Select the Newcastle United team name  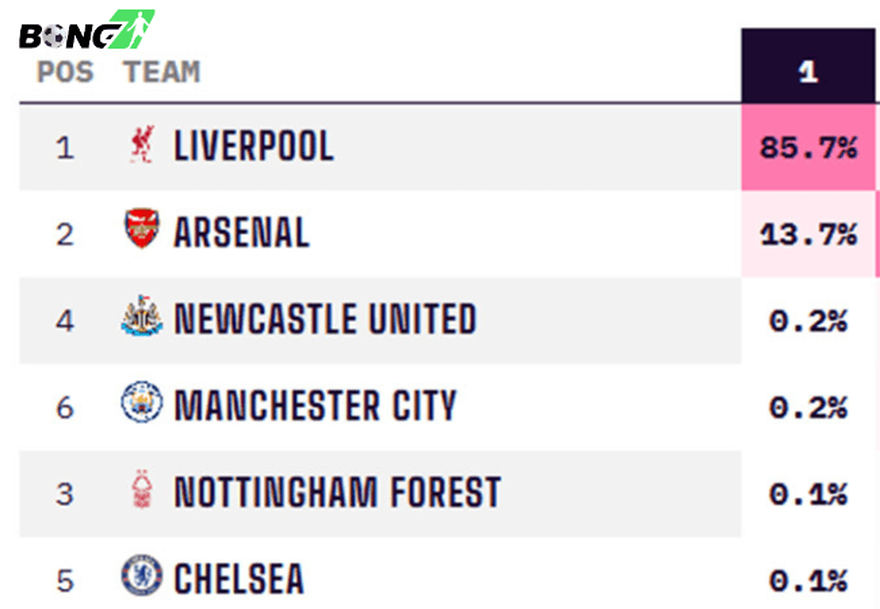point(325,319)
